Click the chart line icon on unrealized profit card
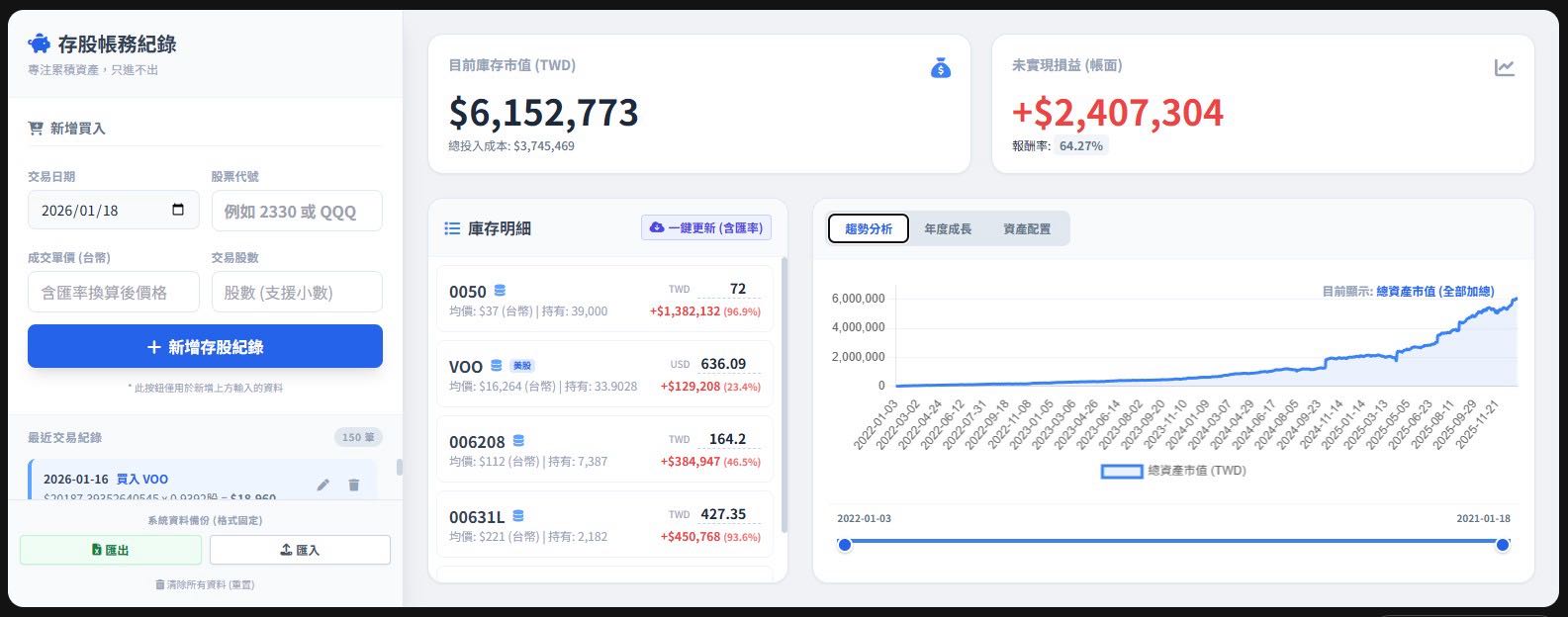1568x617 pixels. pyautogui.click(x=1504, y=68)
